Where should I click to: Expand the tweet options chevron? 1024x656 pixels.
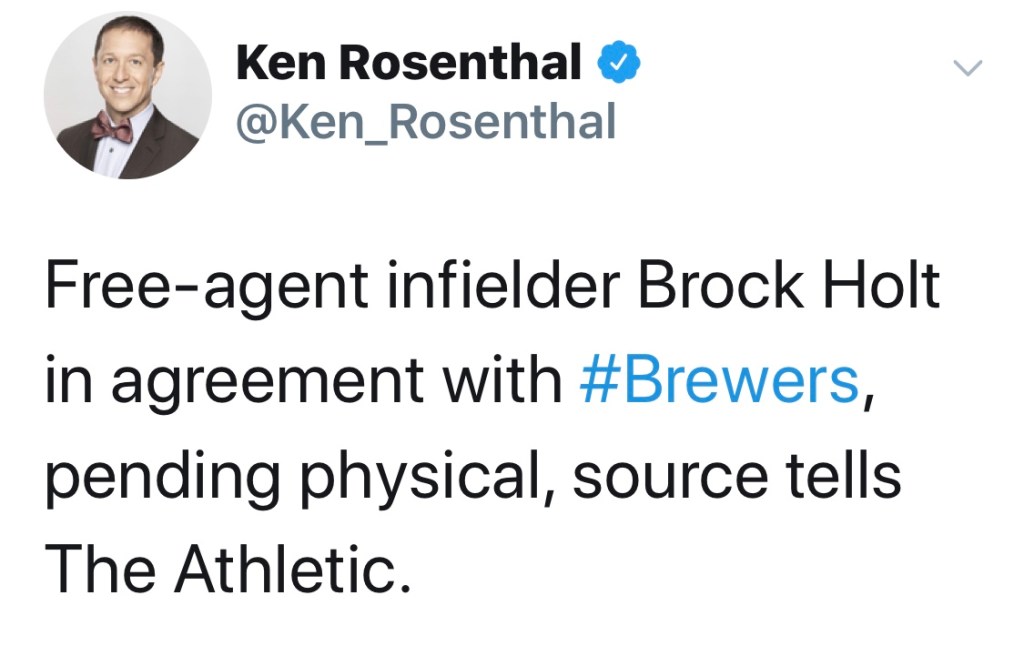tap(968, 68)
